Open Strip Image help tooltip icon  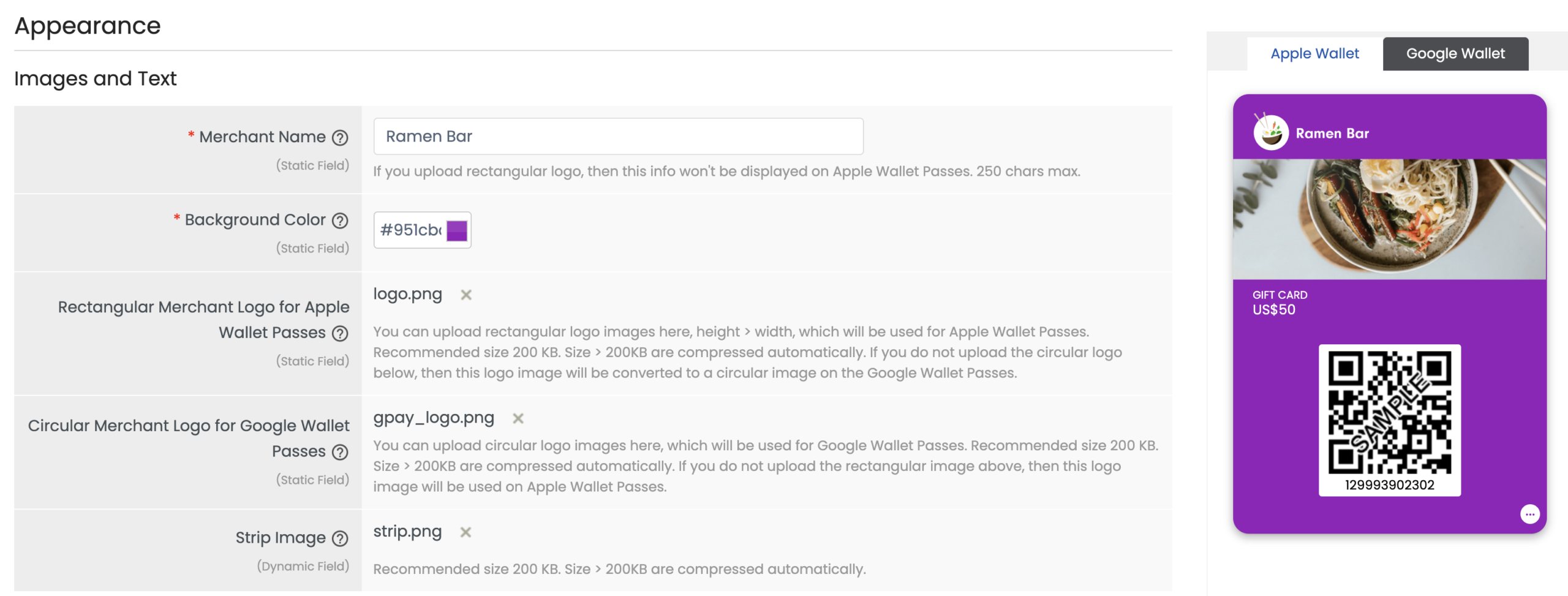(340, 538)
